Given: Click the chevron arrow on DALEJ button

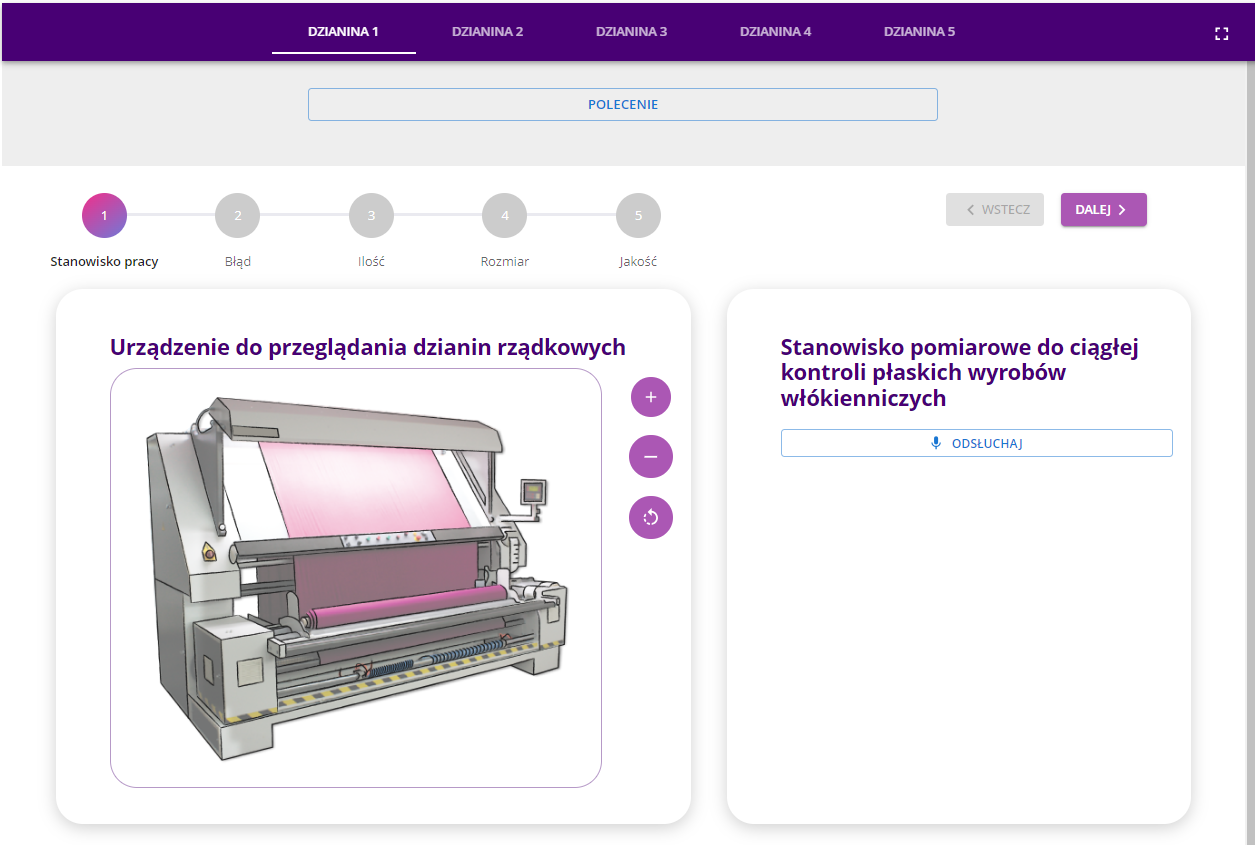Looking at the screenshot, I should pyautogui.click(x=1122, y=210).
